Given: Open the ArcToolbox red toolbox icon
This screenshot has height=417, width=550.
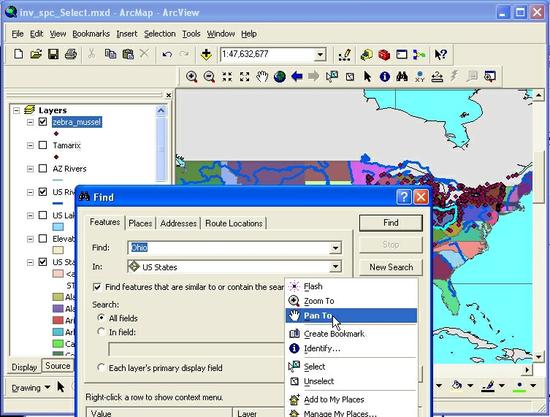Looking at the screenshot, I should click(x=384, y=55).
